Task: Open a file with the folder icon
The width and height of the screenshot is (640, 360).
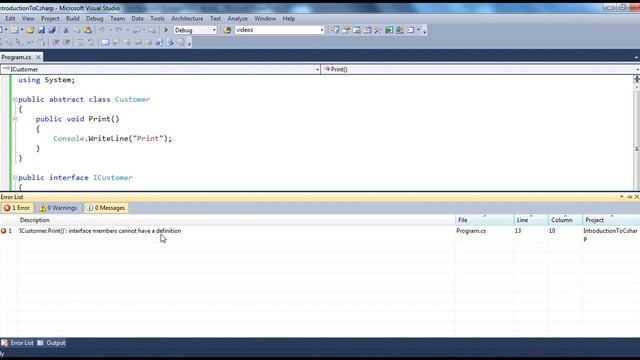Action: click(30, 30)
